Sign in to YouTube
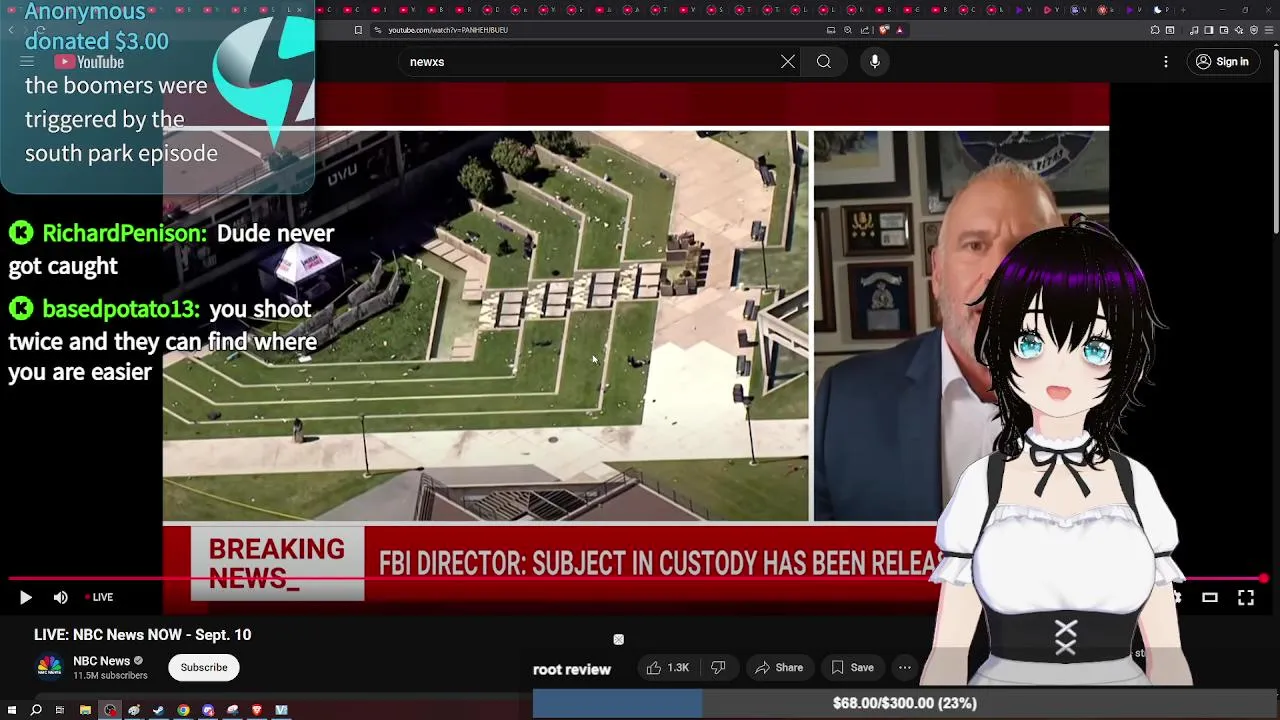The image size is (1280, 720). (1222, 62)
